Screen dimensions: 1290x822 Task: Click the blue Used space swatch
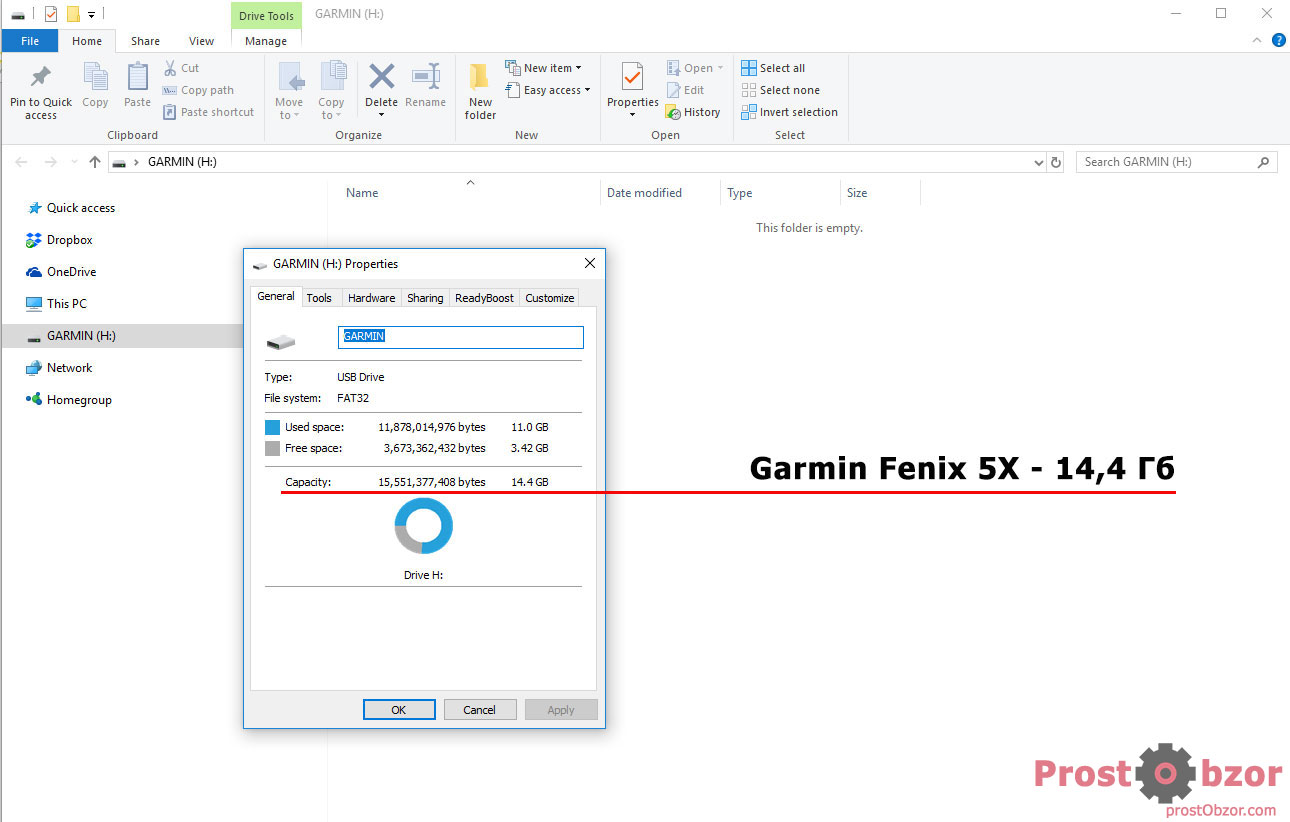point(272,427)
